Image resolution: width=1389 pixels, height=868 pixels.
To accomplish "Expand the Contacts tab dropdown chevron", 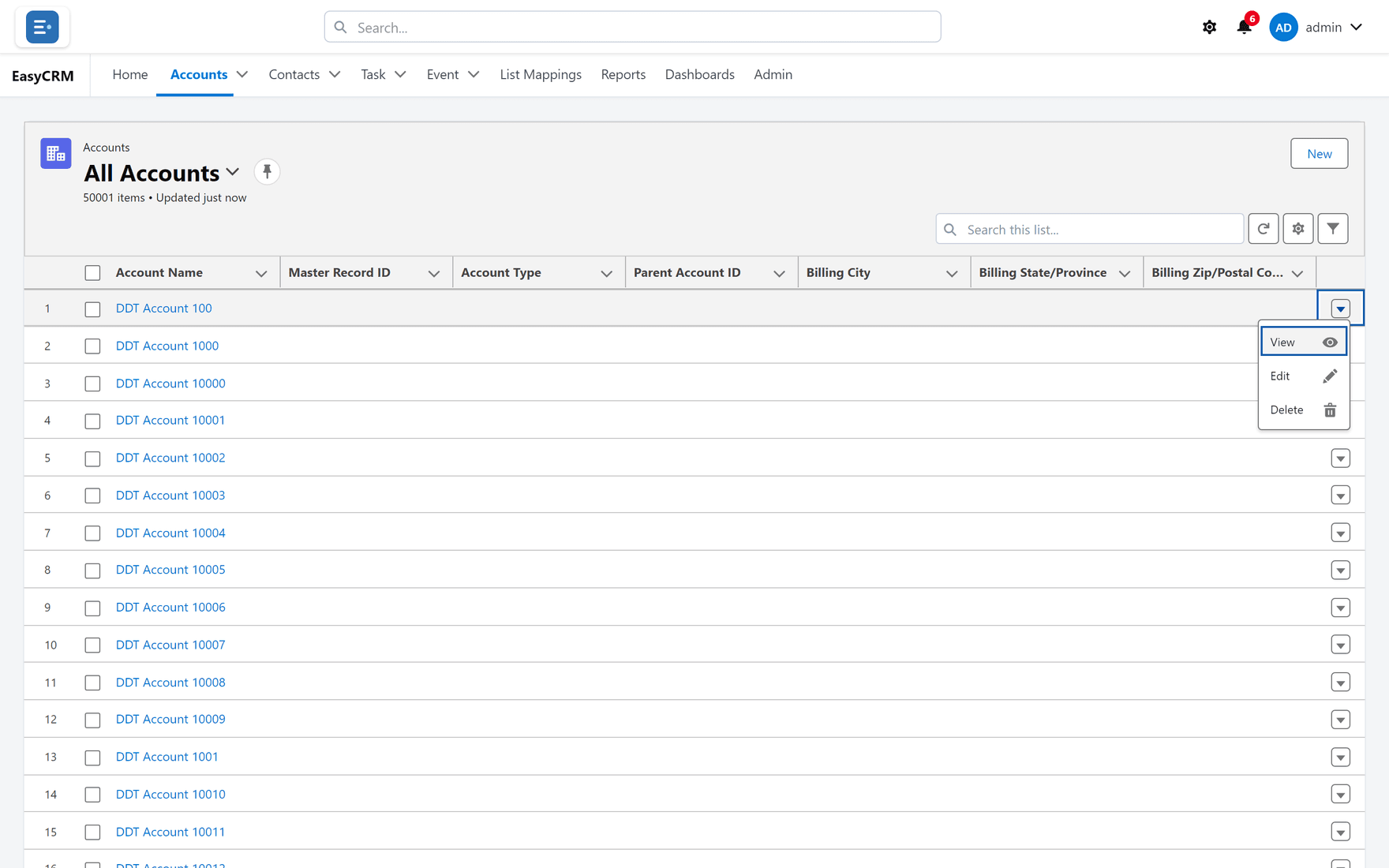I will (335, 74).
